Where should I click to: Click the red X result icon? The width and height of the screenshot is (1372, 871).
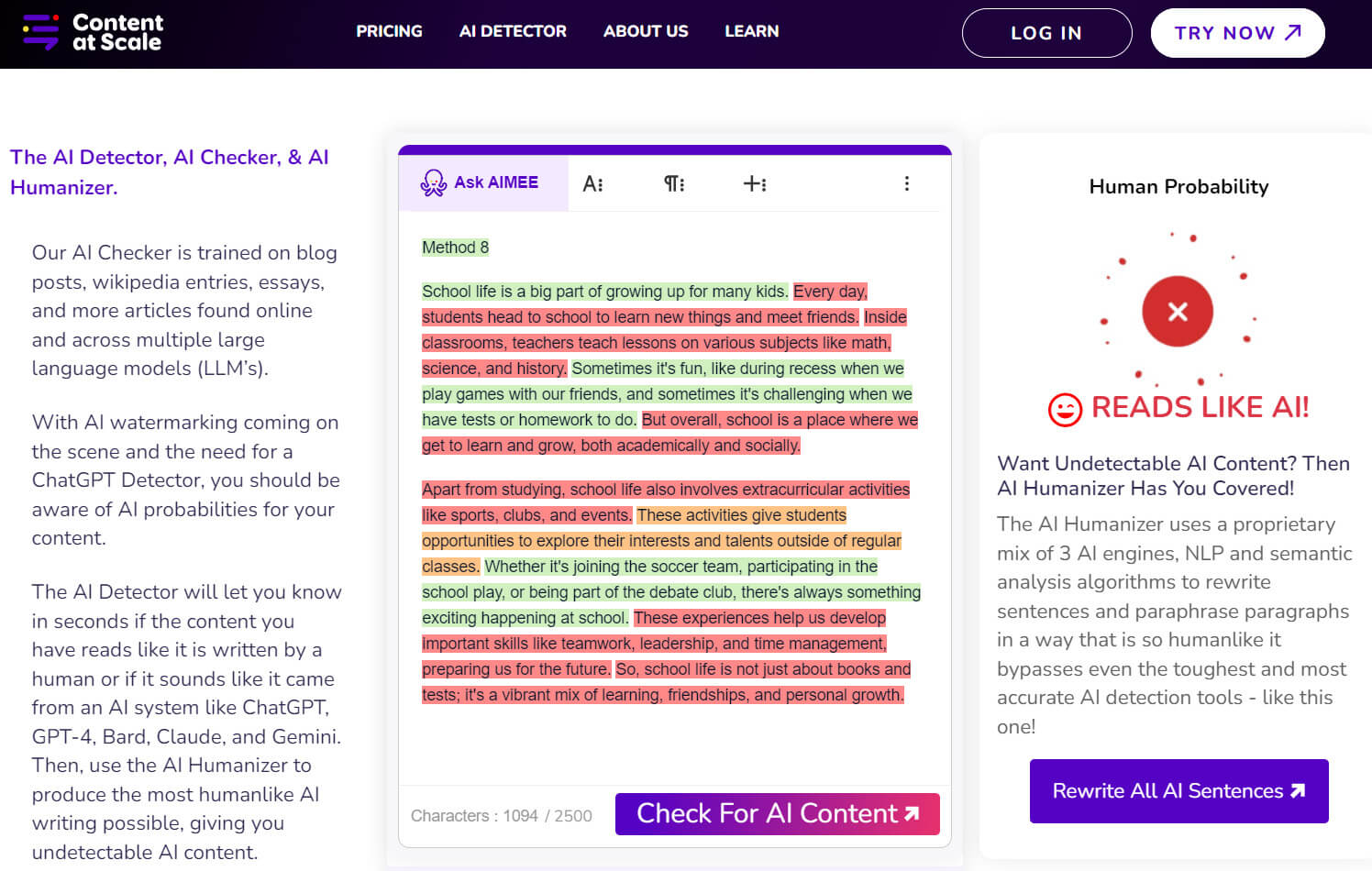click(x=1178, y=312)
